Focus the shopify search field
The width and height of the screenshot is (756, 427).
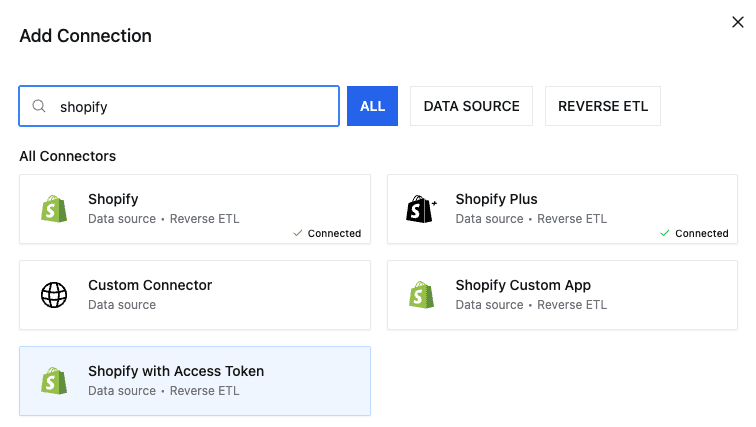179,106
